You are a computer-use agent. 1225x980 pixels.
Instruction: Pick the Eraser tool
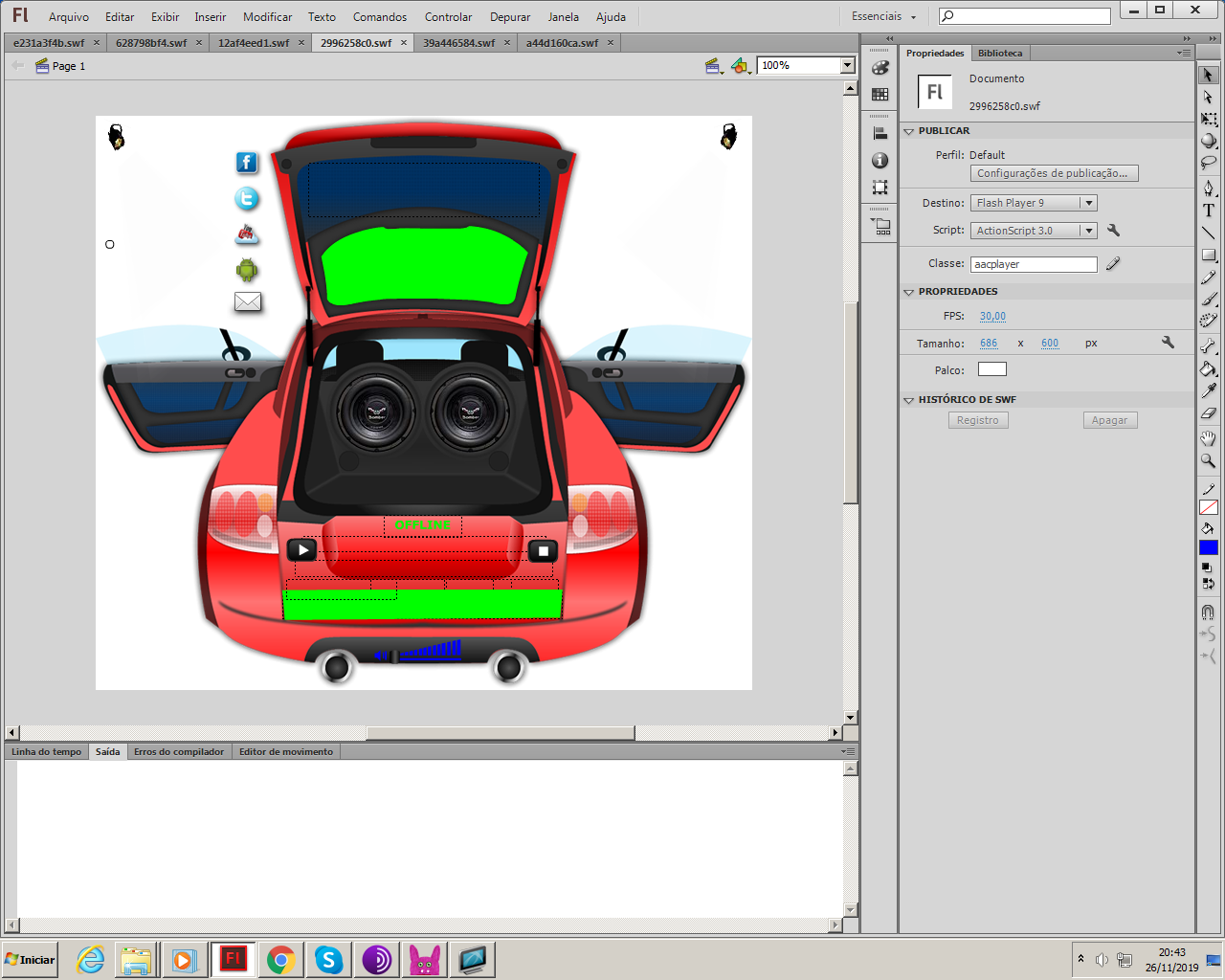coord(1209,413)
